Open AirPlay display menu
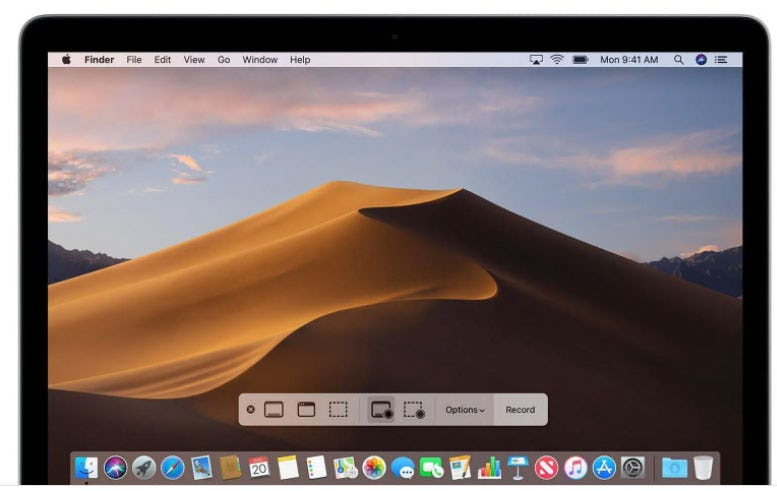This screenshot has width=777, height=491. coord(536,59)
